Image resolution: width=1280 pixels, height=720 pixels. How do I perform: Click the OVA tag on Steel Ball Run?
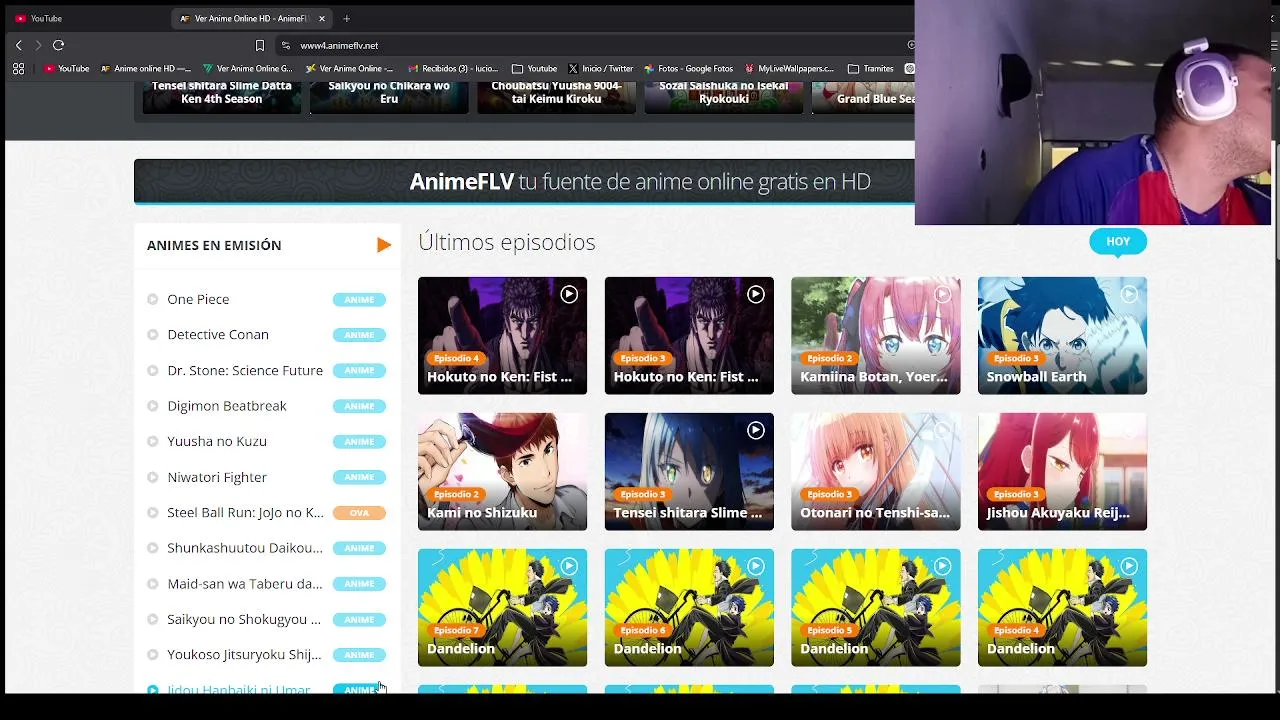(359, 513)
